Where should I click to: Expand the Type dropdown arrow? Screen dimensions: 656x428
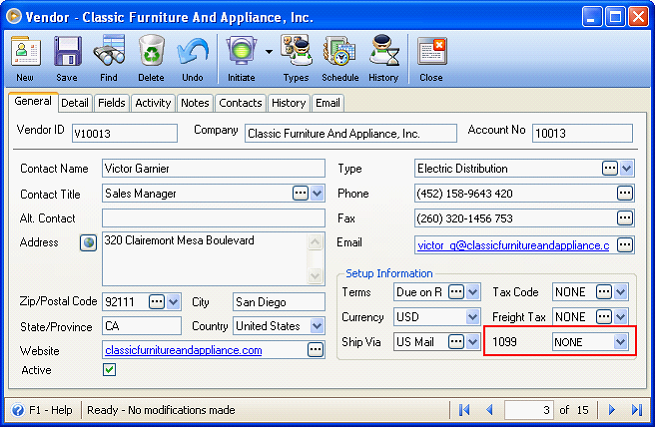(x=627, y=168)
